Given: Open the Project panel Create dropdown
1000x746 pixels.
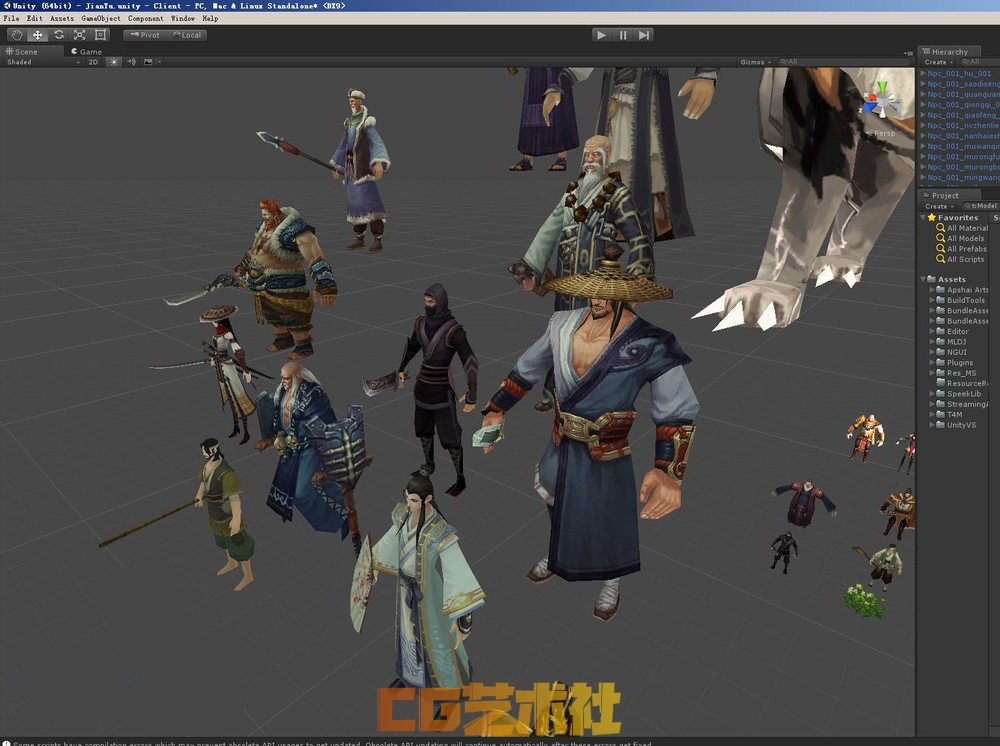Looking at the screenshot, I should click(939, 206).
